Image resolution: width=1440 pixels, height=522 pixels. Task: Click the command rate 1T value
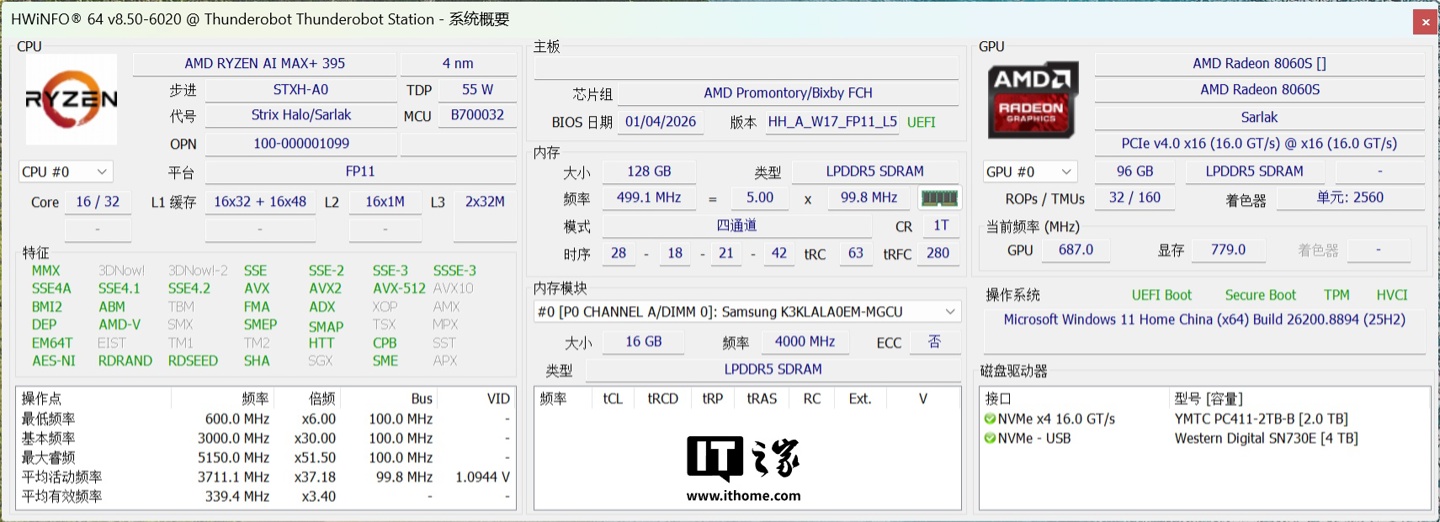coord(940,226)
